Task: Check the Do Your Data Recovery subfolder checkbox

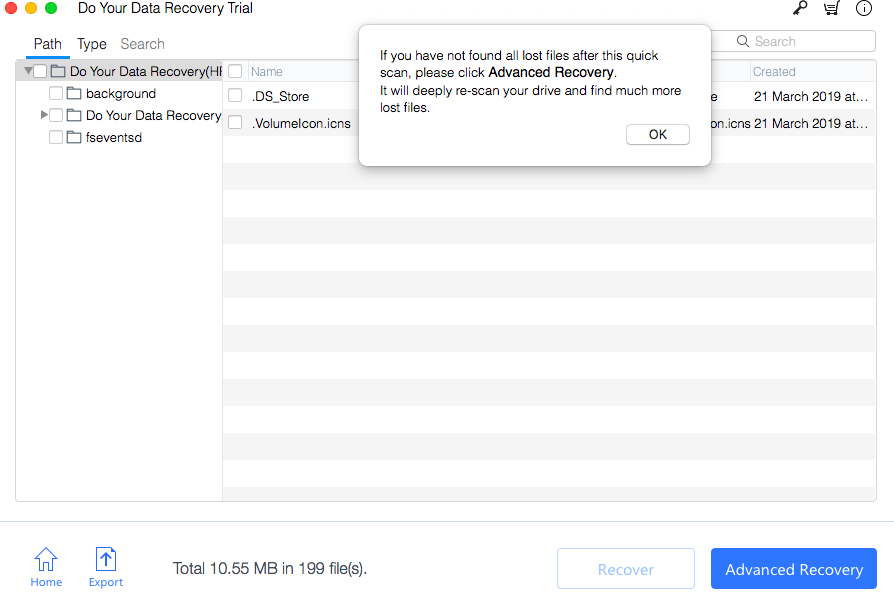Action: tap(56, 115)
